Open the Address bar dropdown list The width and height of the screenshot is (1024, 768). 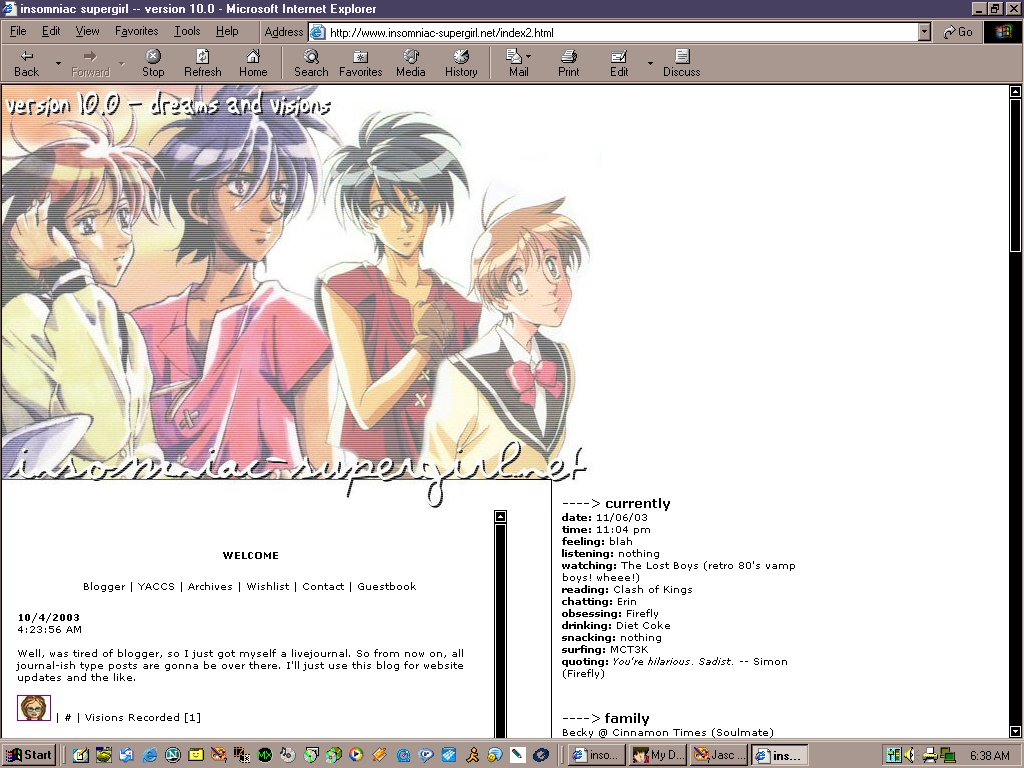pyautogui.click(x=924, y=32)
